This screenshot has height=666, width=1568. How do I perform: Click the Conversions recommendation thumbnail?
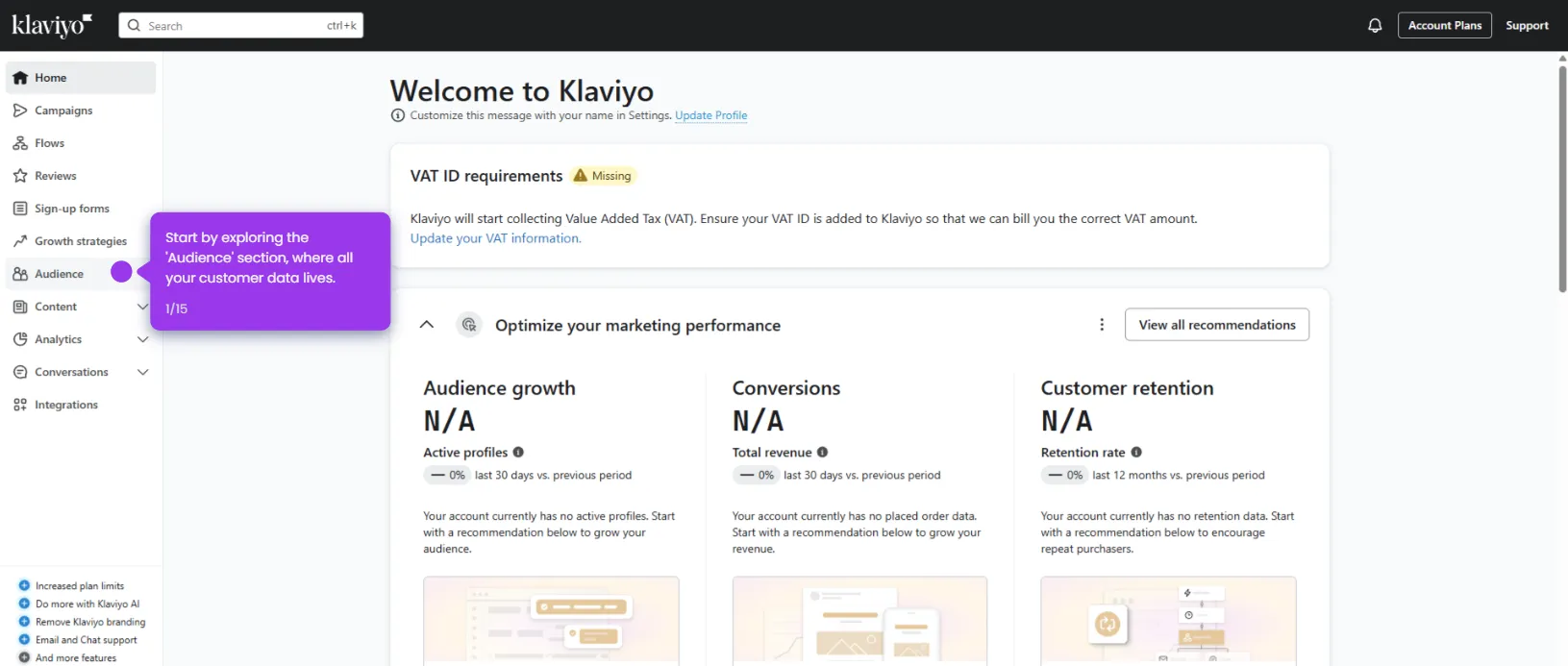pyautogui.click(x=859, y=621)
